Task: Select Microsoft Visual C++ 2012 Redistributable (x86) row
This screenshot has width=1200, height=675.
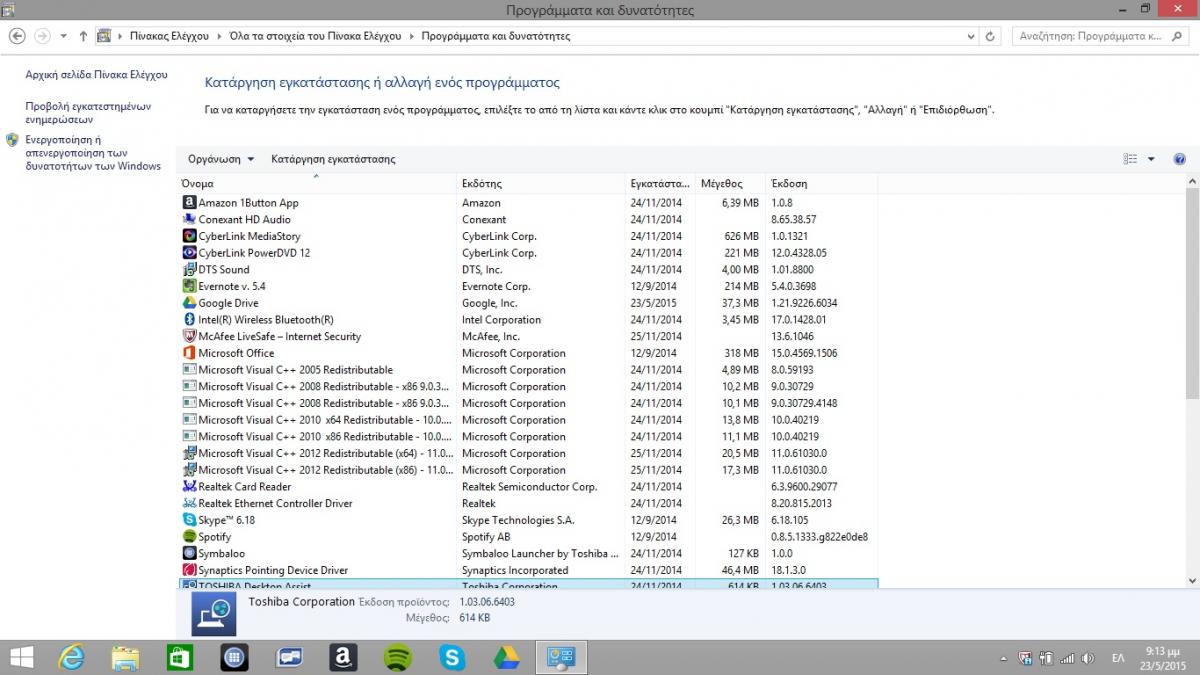Action: pos(528,470)
